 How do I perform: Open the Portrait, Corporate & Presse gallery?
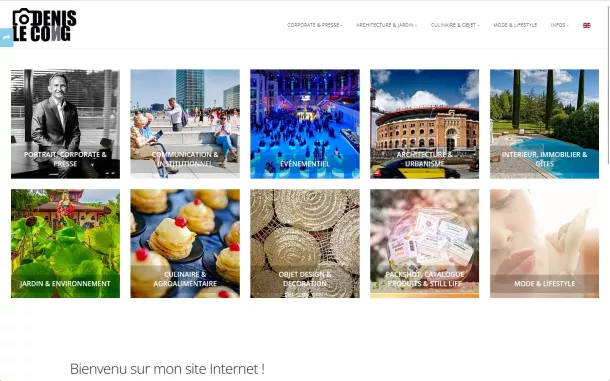click(65, 124)
